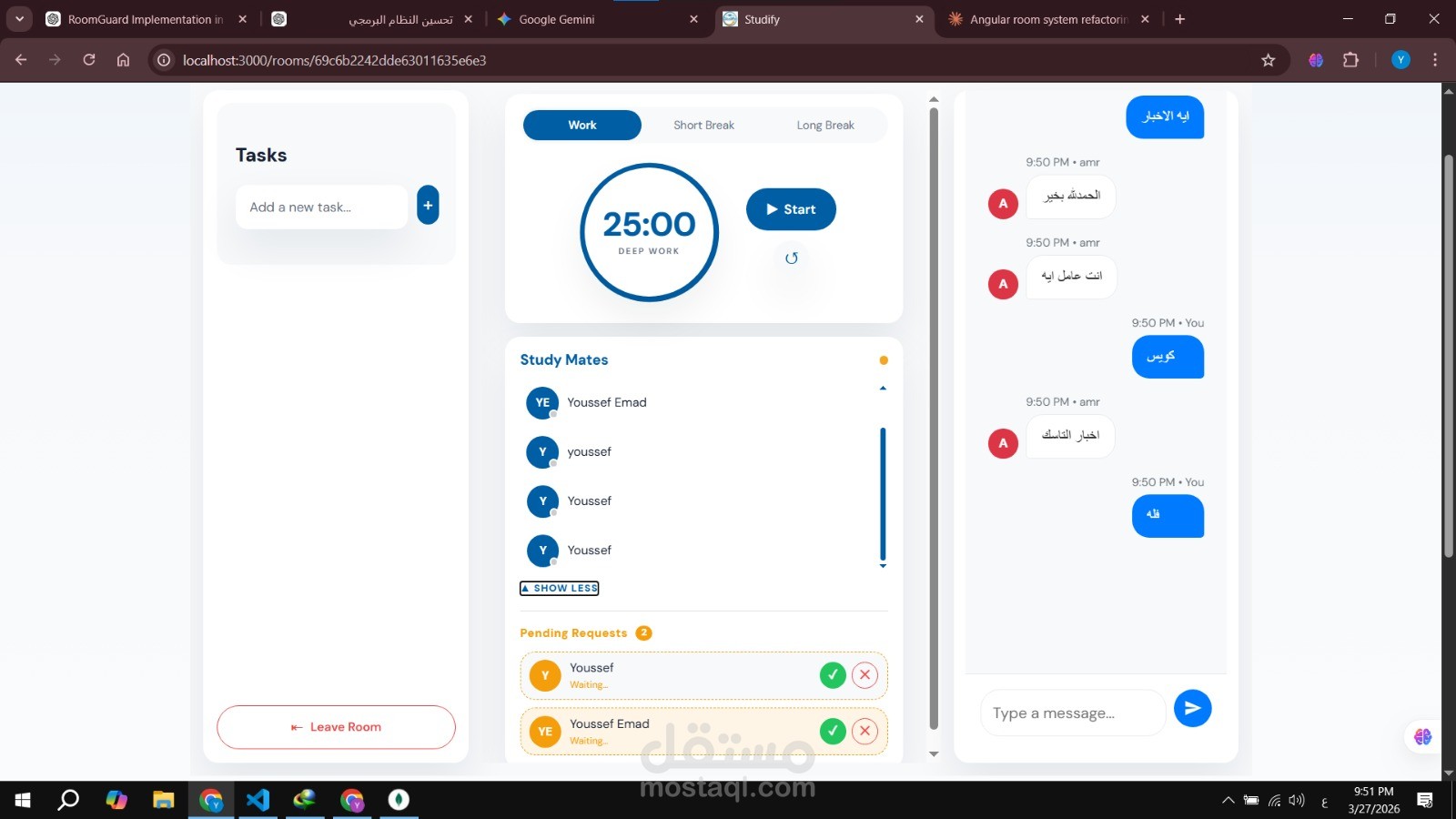Open Windows Search from the taskbar

[x=69, y=800]
